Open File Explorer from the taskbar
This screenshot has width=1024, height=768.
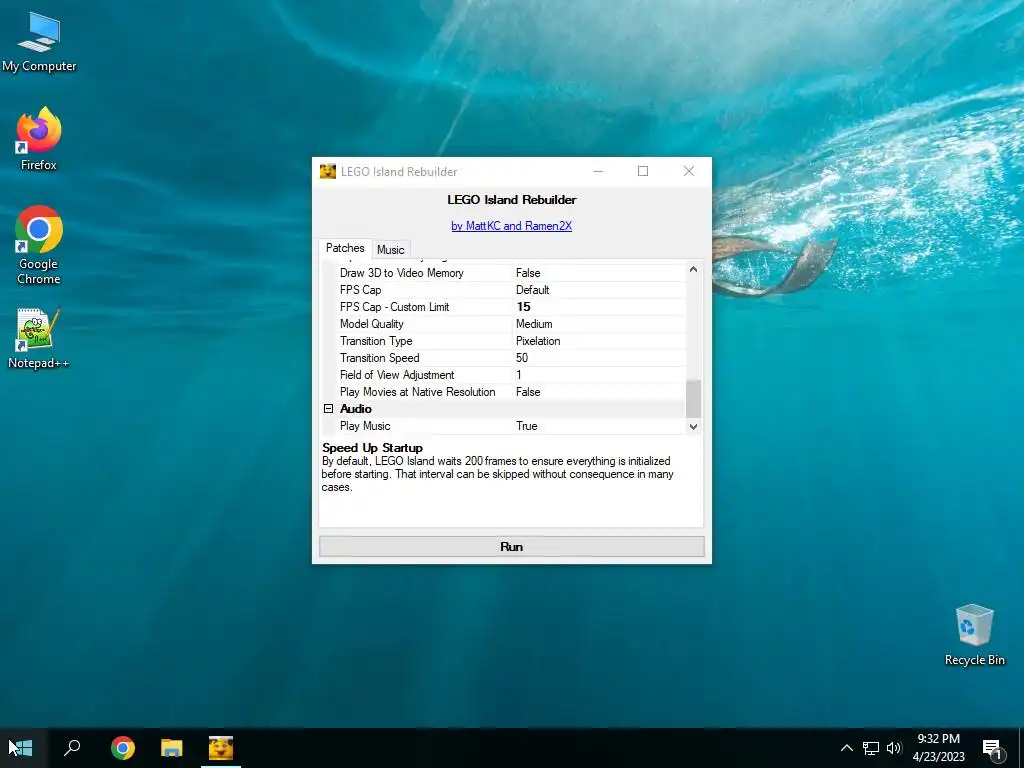pyautogui.click(x=172, y=748)
